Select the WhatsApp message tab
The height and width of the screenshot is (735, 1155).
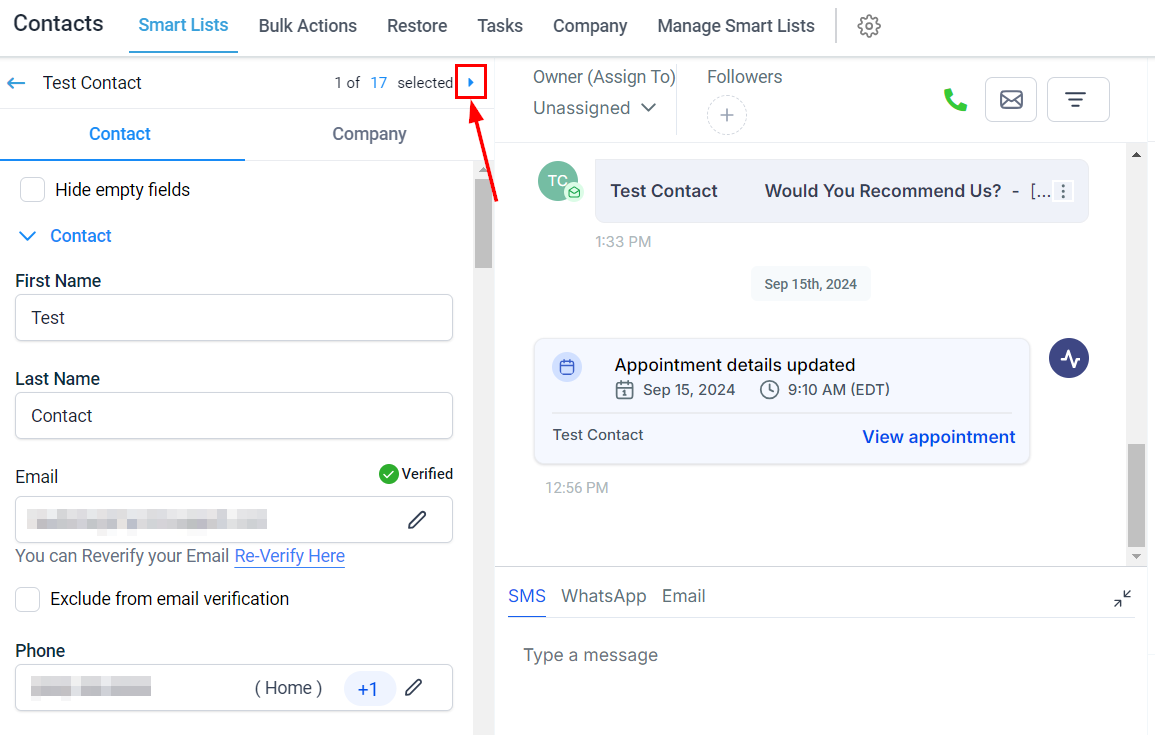pos(603,596)
